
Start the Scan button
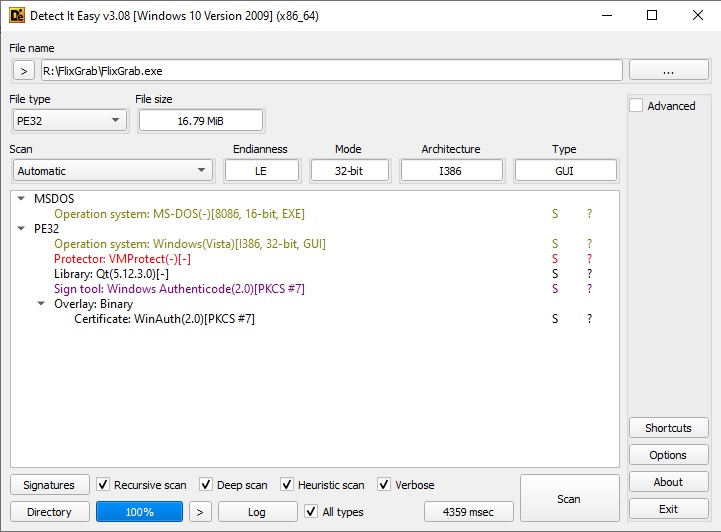point(569,498)
